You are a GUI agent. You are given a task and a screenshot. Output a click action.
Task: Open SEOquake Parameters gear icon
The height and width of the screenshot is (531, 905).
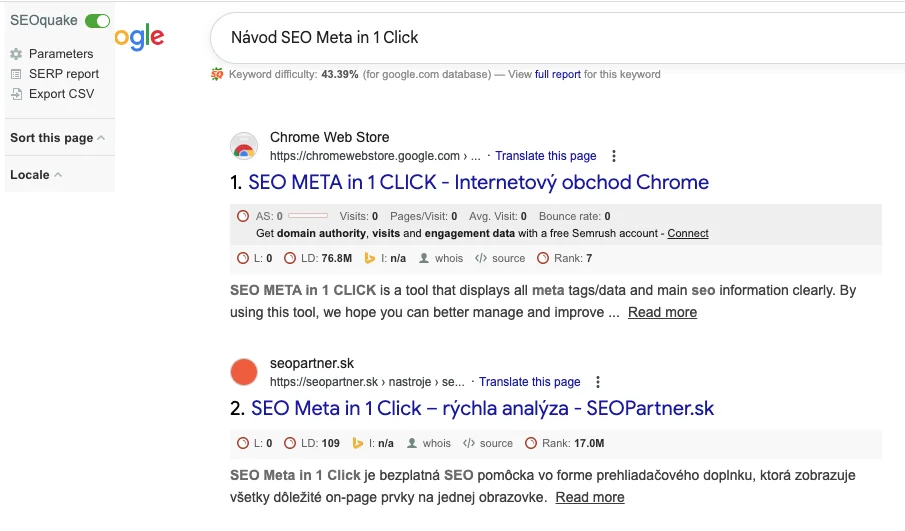tap(16, 54)
